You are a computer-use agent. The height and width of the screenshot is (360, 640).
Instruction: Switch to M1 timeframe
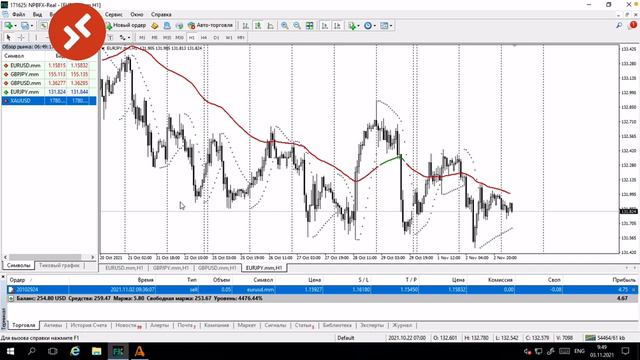[142, 38]
